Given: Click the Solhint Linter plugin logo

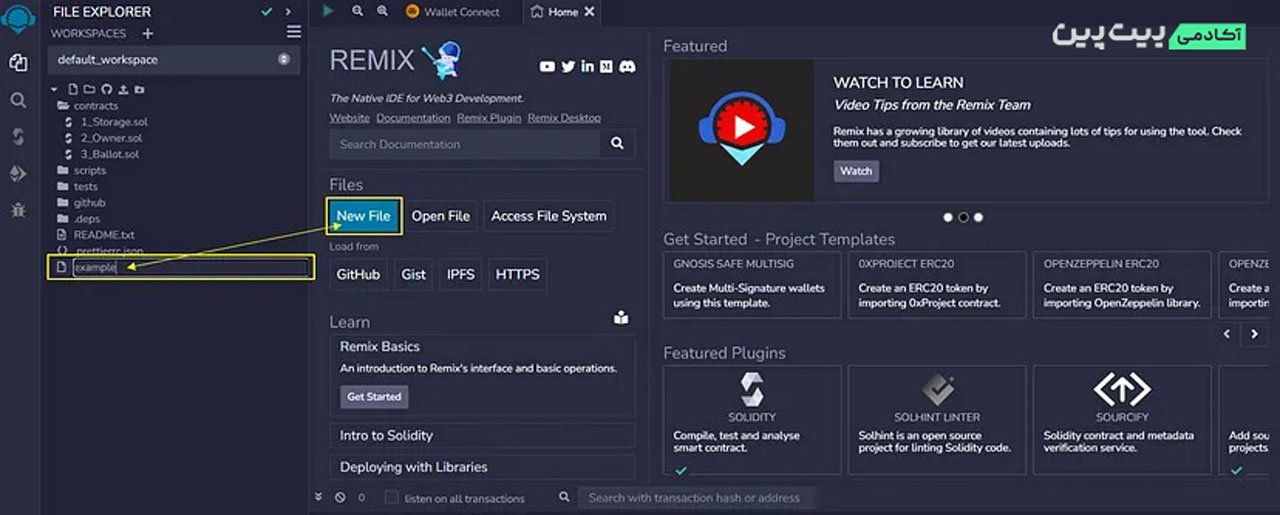Looking at the screenshot, I should pos(937,389).
